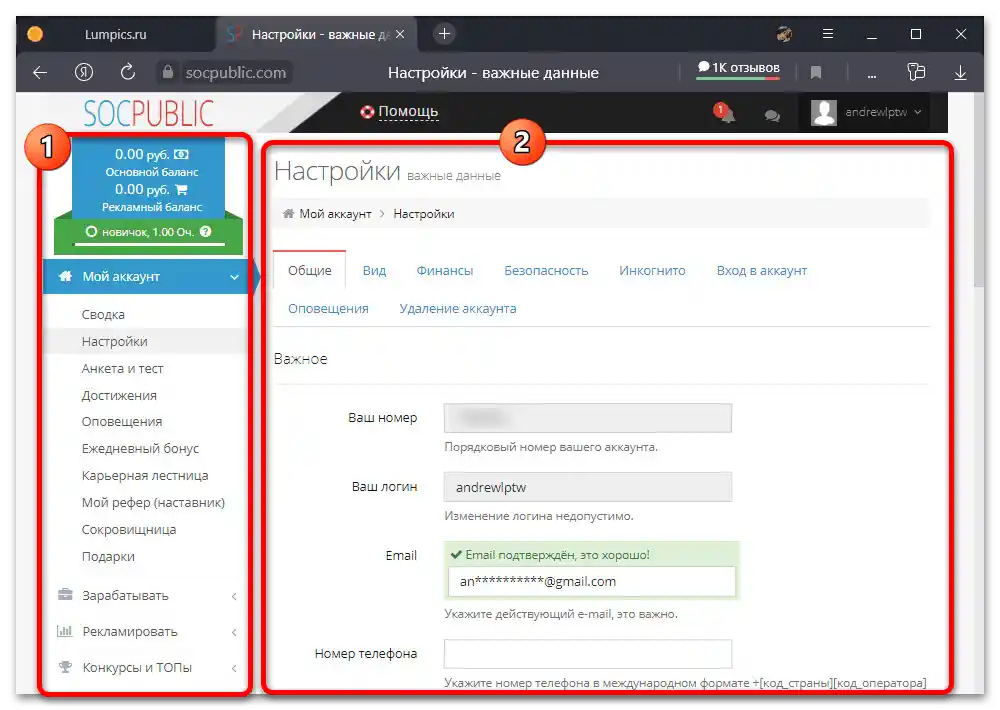Go back with the browser back arrow
The image size is (1000, 710).
coord(40,73)
